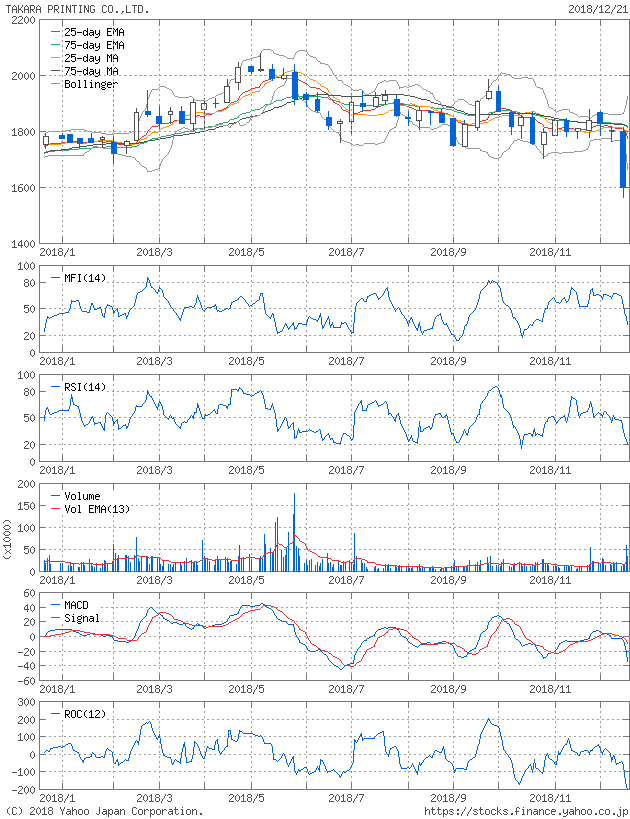Click the 2018/9 label below the ROC chart

coord(450,798)
